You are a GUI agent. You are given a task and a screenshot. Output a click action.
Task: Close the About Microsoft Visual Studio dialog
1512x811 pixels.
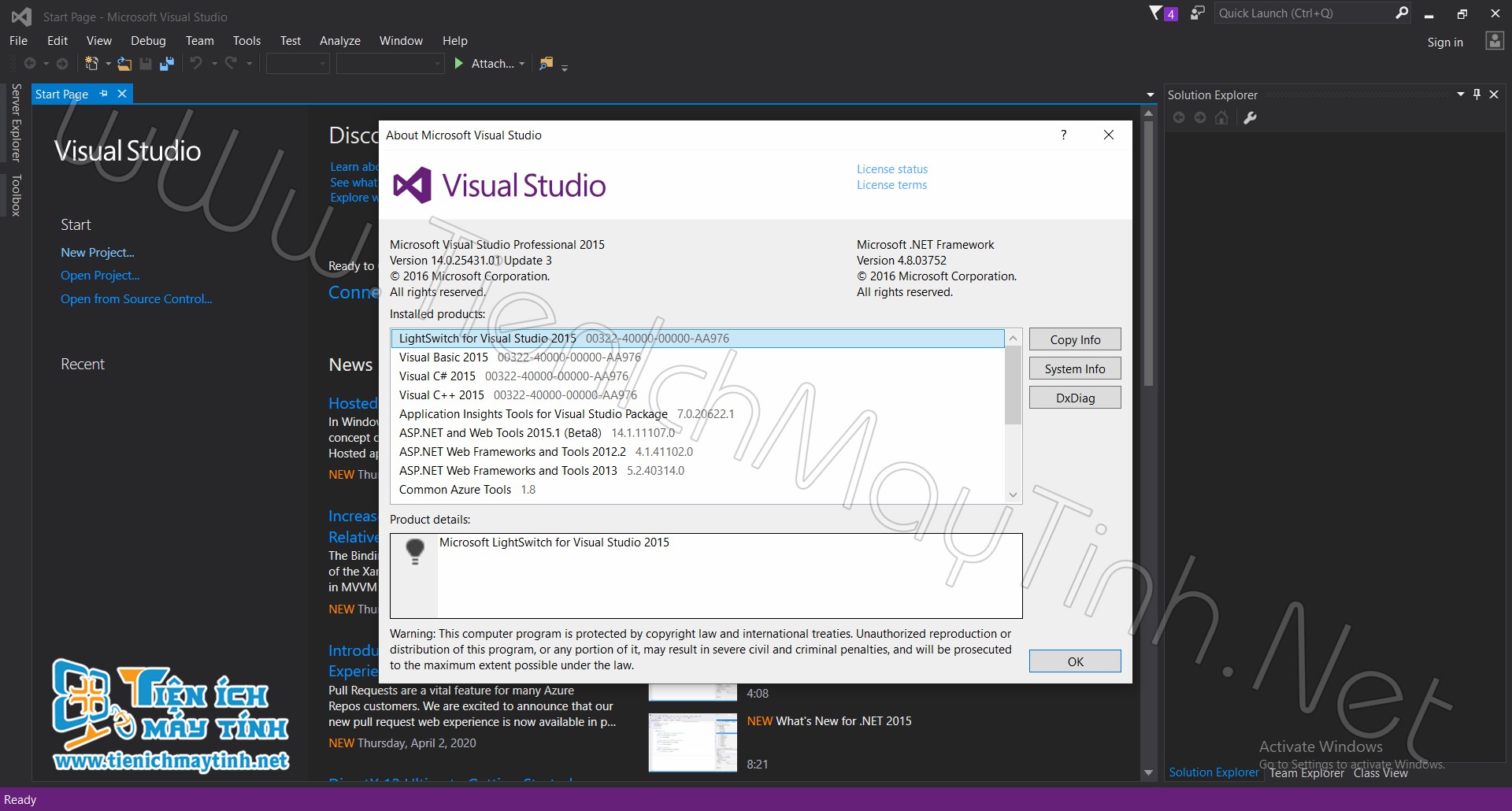[1109, 135]
